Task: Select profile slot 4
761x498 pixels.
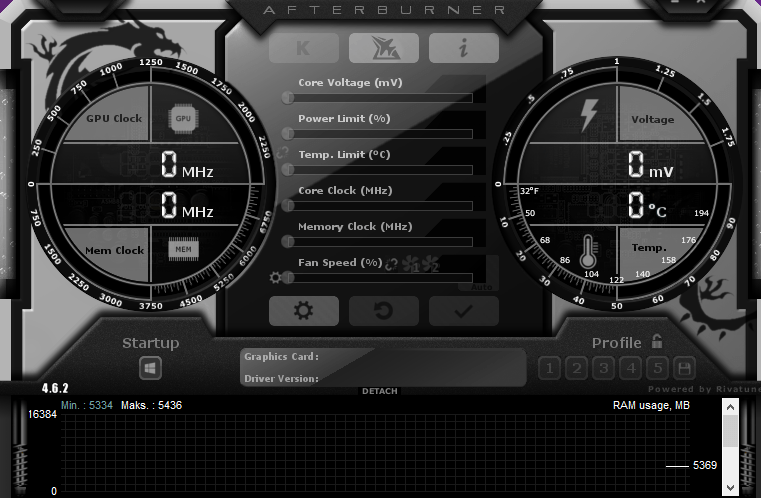Action: coord(631,368)
